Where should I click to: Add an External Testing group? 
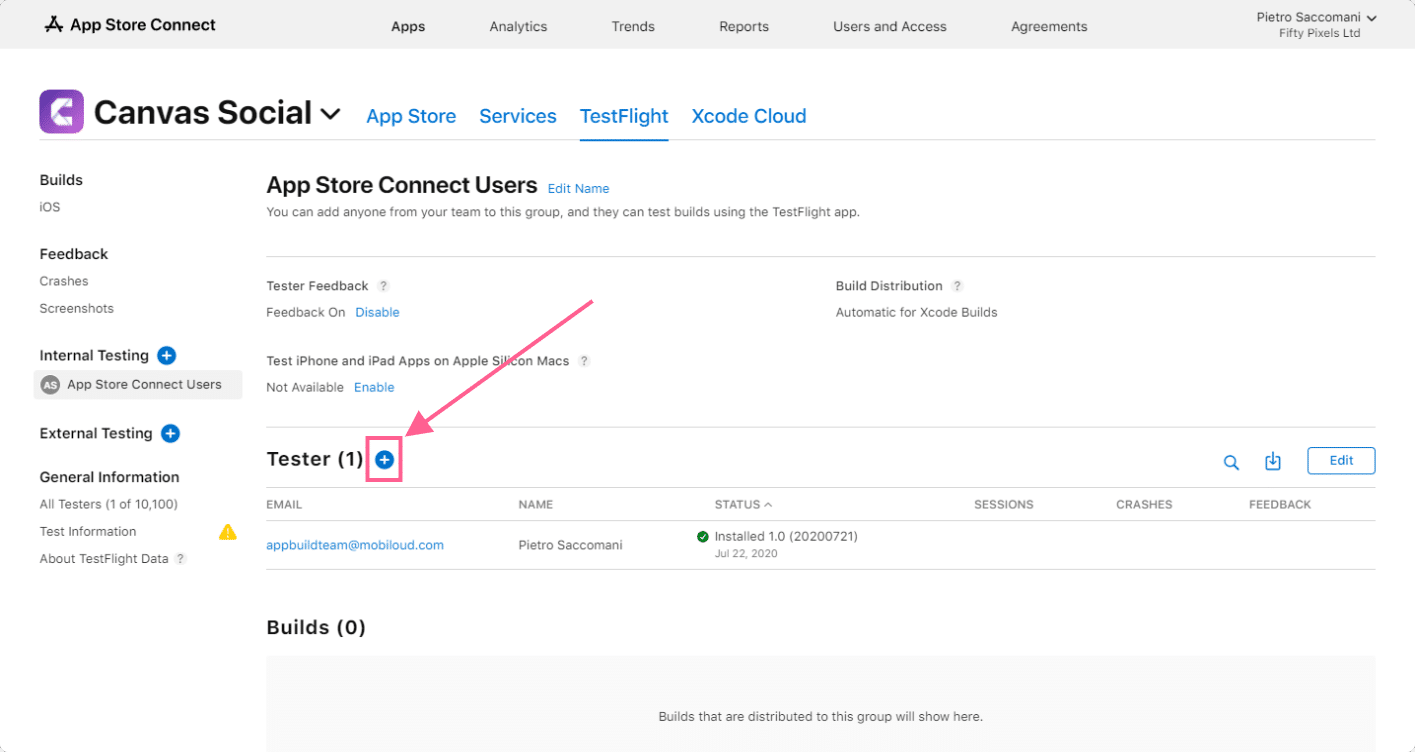point(170,433)
